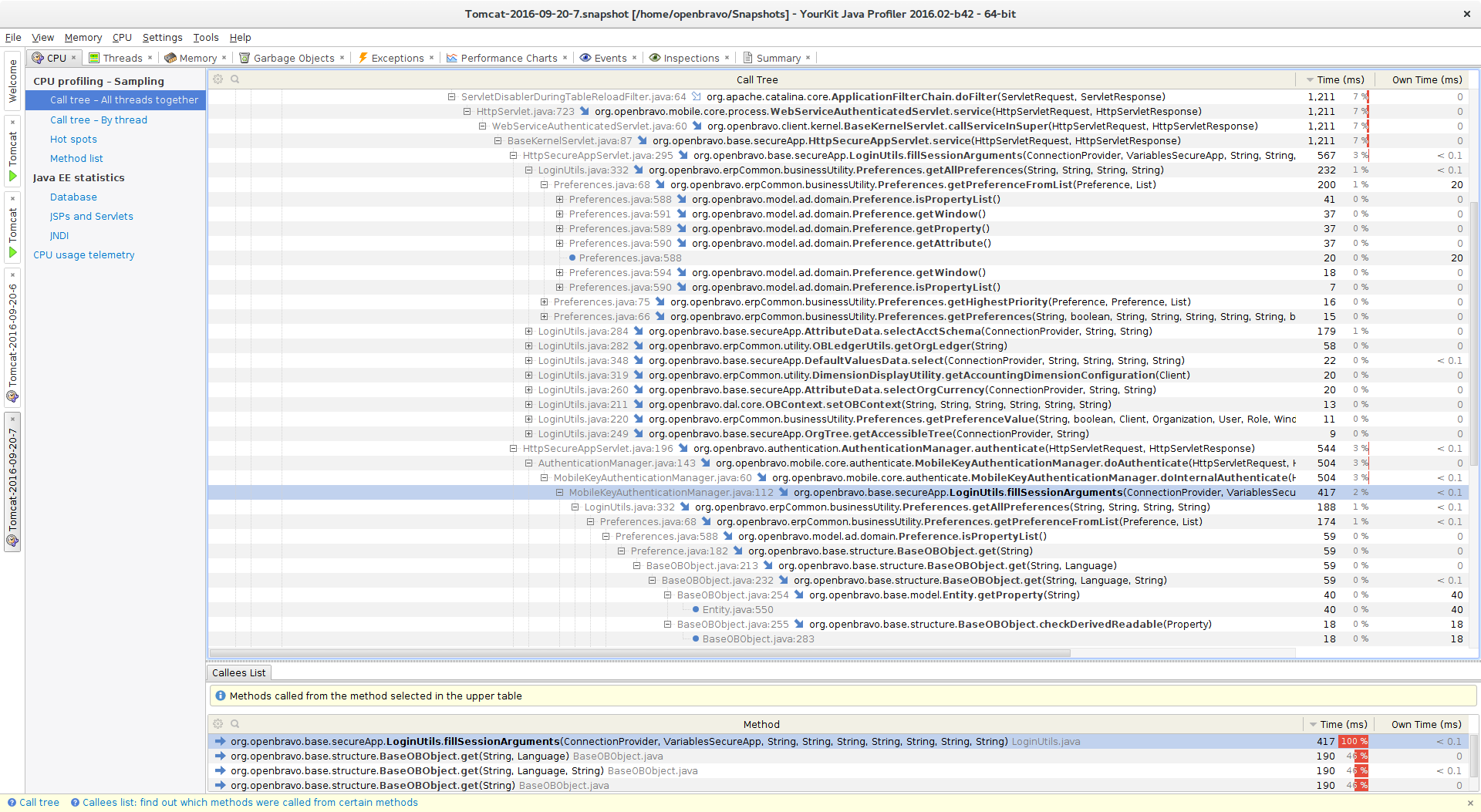This screenshot has width=1481, height=812.
Task: Switch to the Tomcat-2016-09-20-6 snapshot tab
Action: click(12, 335)
